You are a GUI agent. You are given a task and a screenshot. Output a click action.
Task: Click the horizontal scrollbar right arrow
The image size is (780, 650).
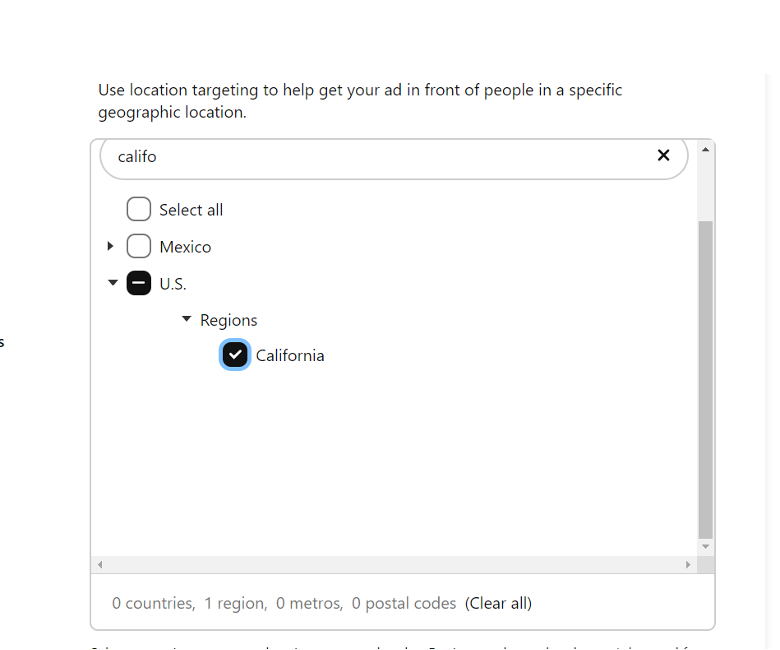pos(688,564)
